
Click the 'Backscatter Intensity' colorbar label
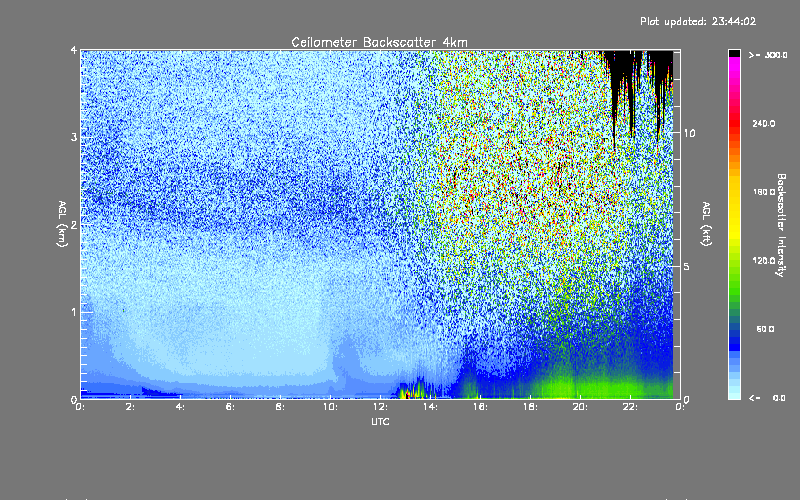point(781,225)
